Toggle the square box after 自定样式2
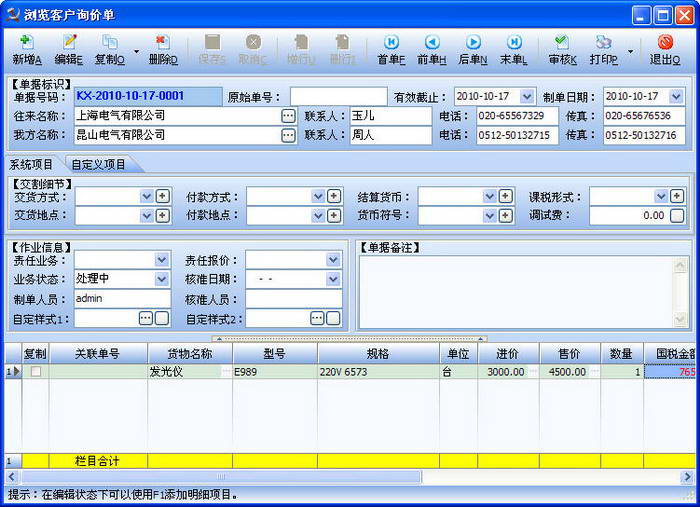The width and height of the screenshot is (700, 507). tap(333, 318)
